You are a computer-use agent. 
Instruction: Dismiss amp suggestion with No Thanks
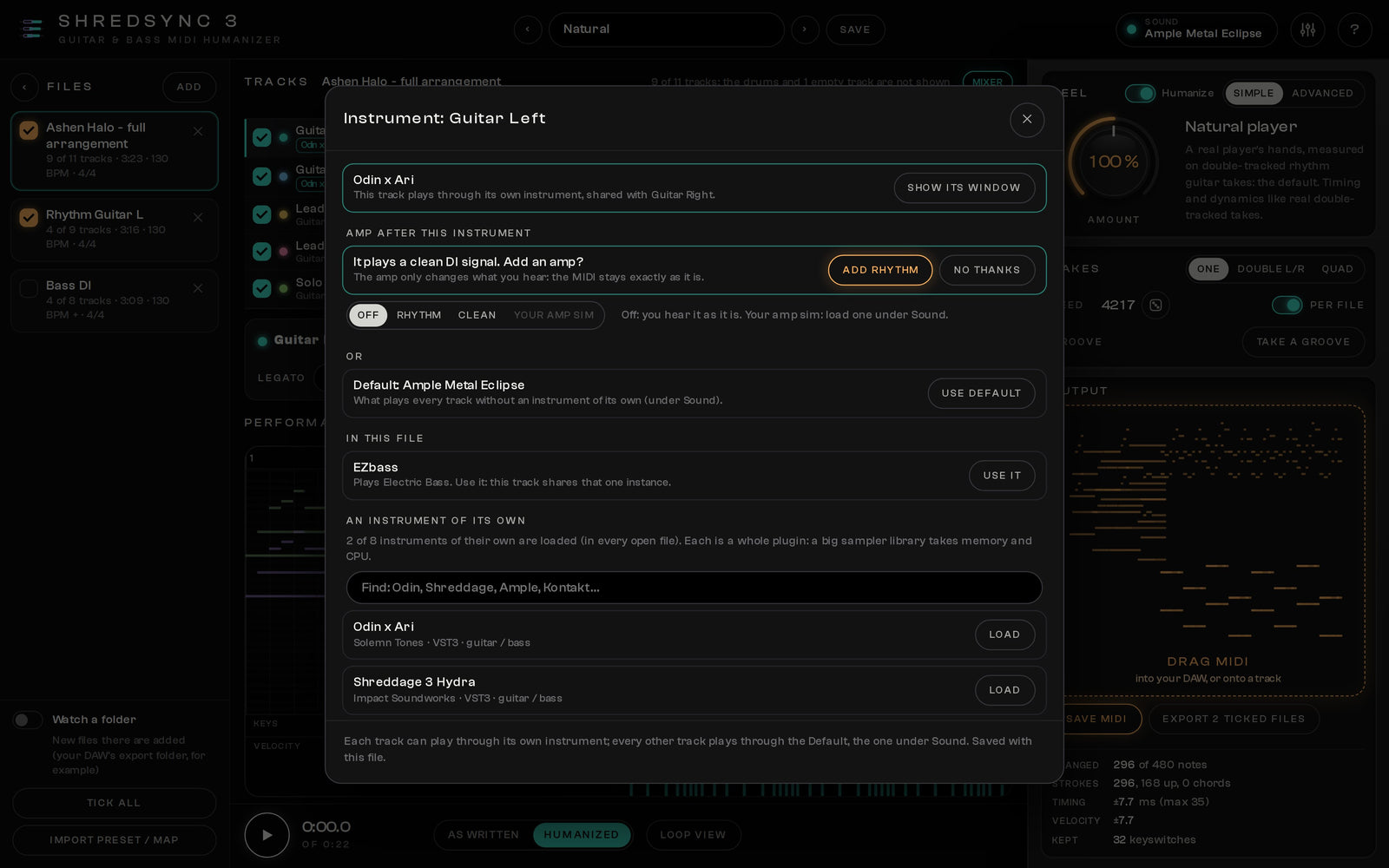coord(987,270)
